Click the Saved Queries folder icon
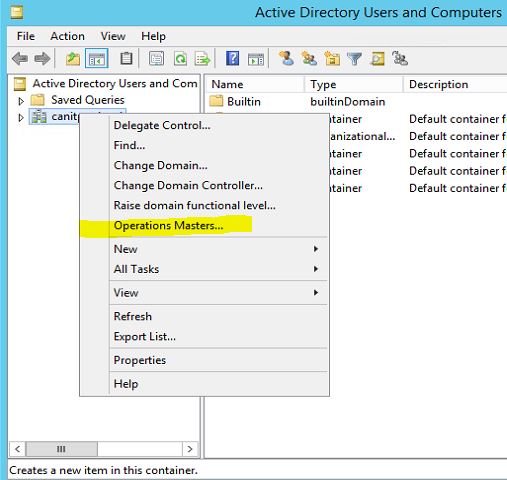The image size is (507, 480). (x=37, y=100)
